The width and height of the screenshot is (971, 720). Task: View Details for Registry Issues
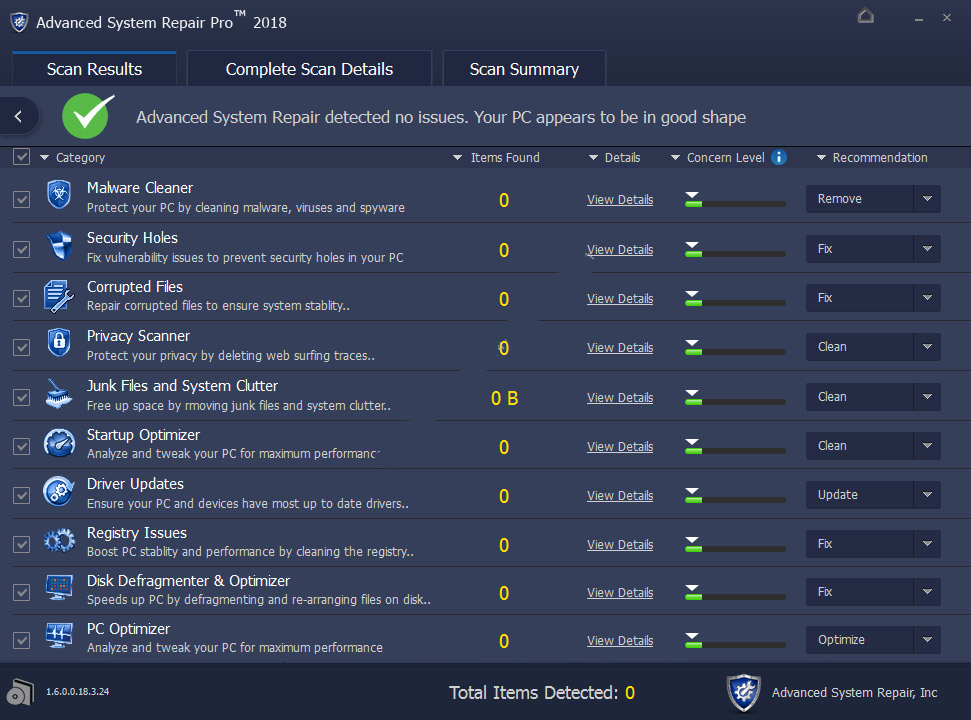pyautogui.click(x=620, y=544)
